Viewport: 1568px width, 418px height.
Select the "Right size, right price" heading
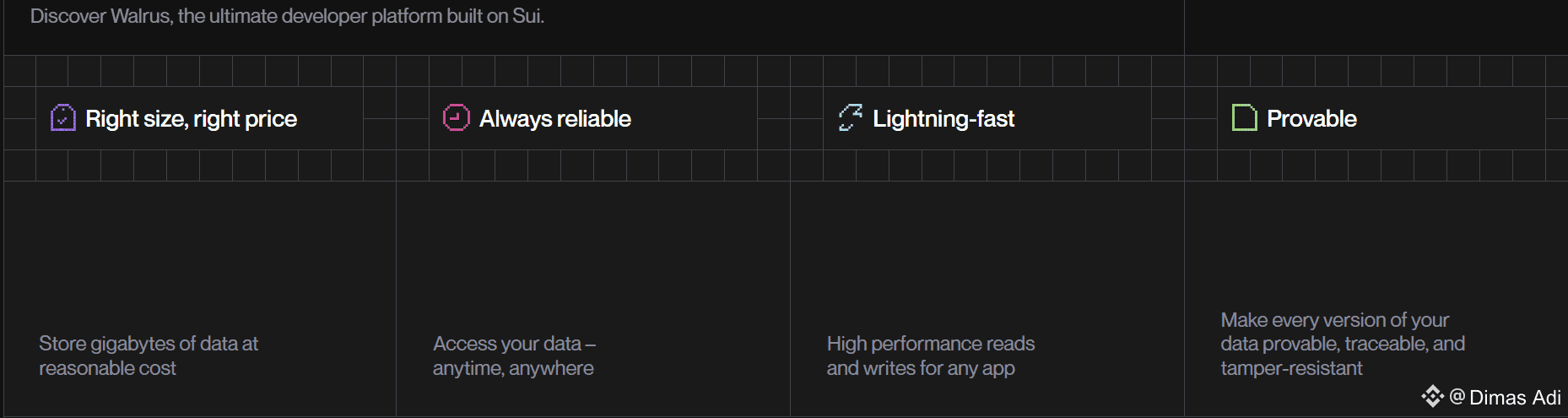click(191, 119)
